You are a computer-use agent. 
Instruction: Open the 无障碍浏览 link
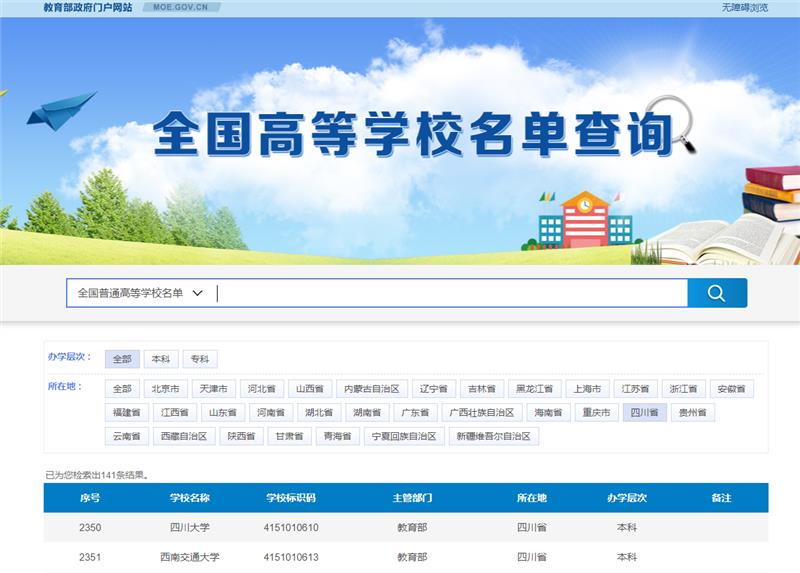click(744, 7)
